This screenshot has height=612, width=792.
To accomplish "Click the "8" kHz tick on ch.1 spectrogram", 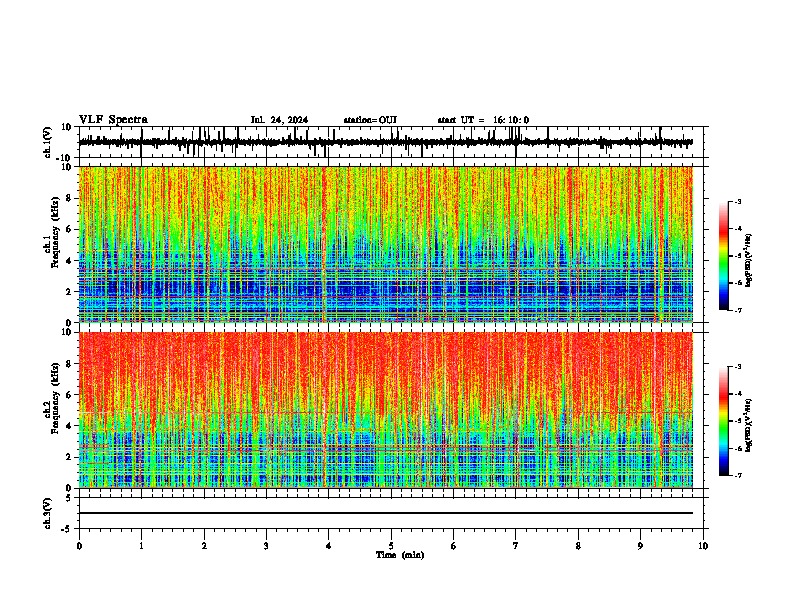I will 69,198.
